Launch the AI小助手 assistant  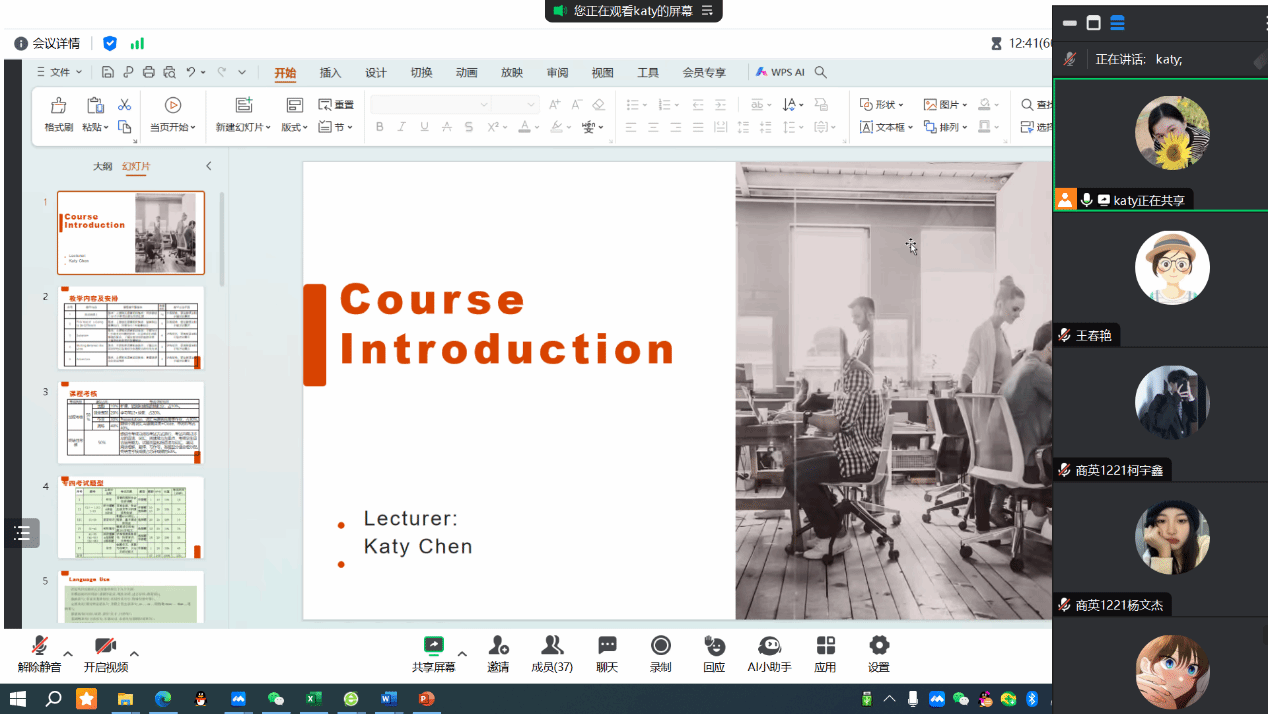click(x=769, y=653)
